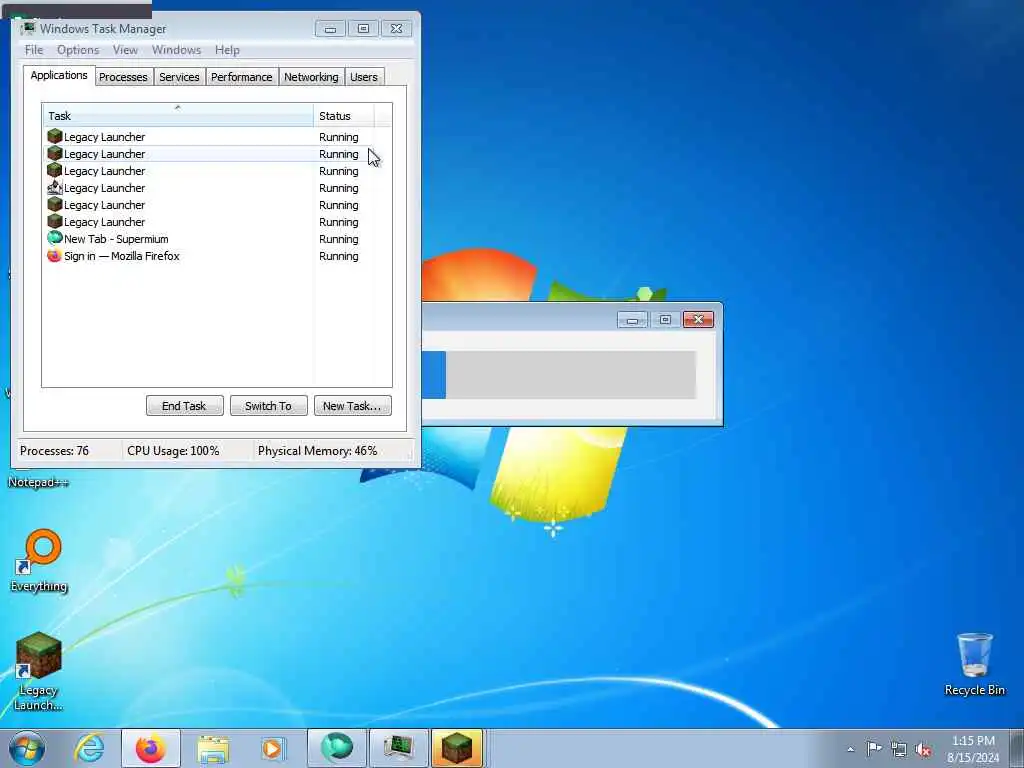Open Windows Media Player from the taskbar
Viewport: 1024px width, 768px height.
273,748
